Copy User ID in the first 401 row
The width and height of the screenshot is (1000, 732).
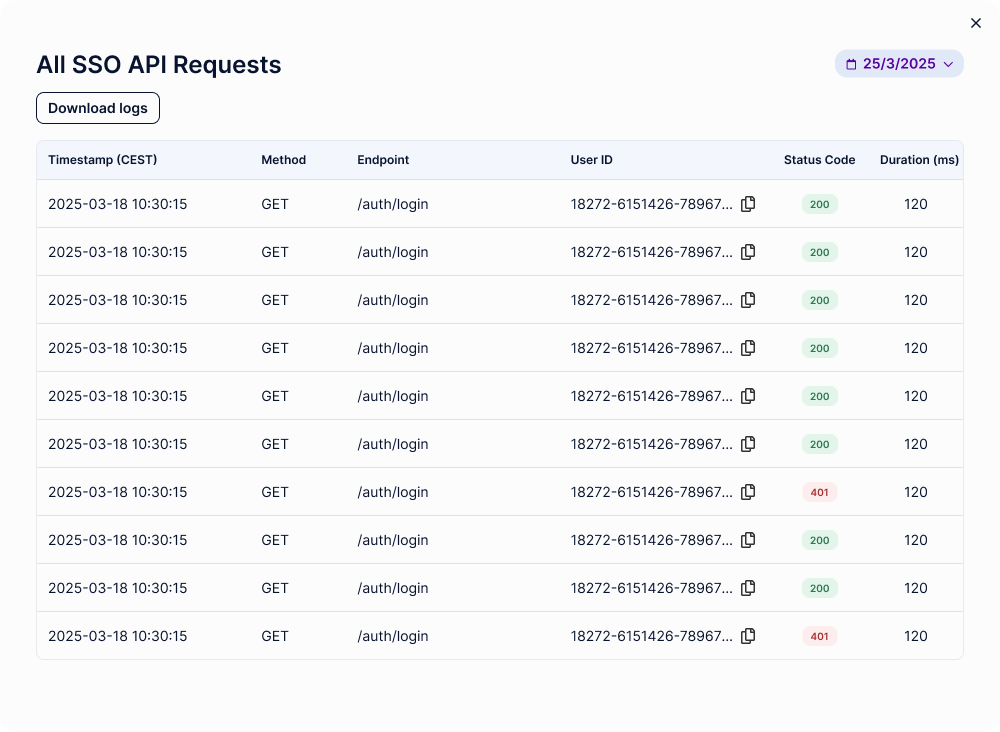click(748, 492)
